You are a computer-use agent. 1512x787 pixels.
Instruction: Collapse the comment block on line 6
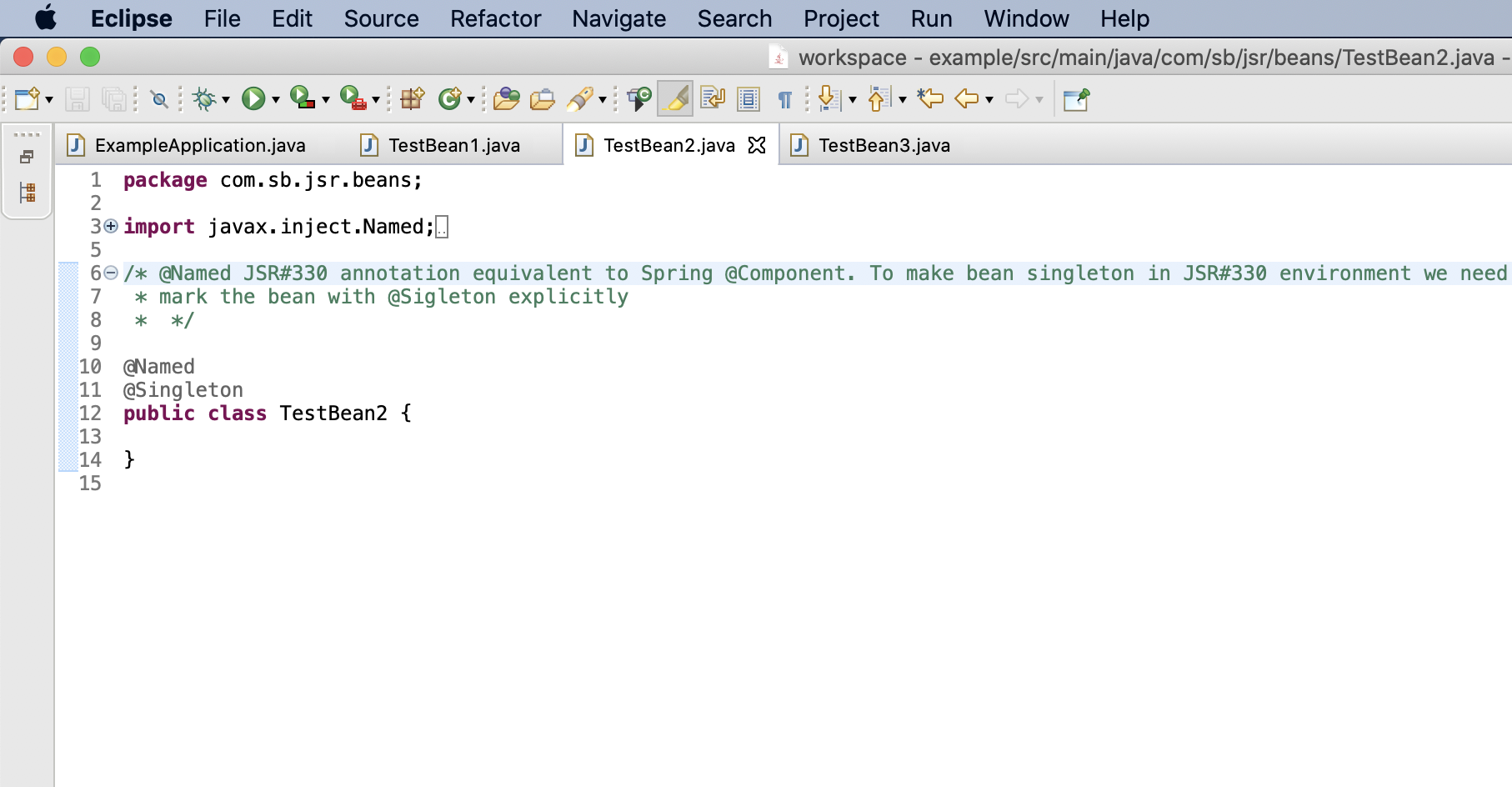coord(111,273)
